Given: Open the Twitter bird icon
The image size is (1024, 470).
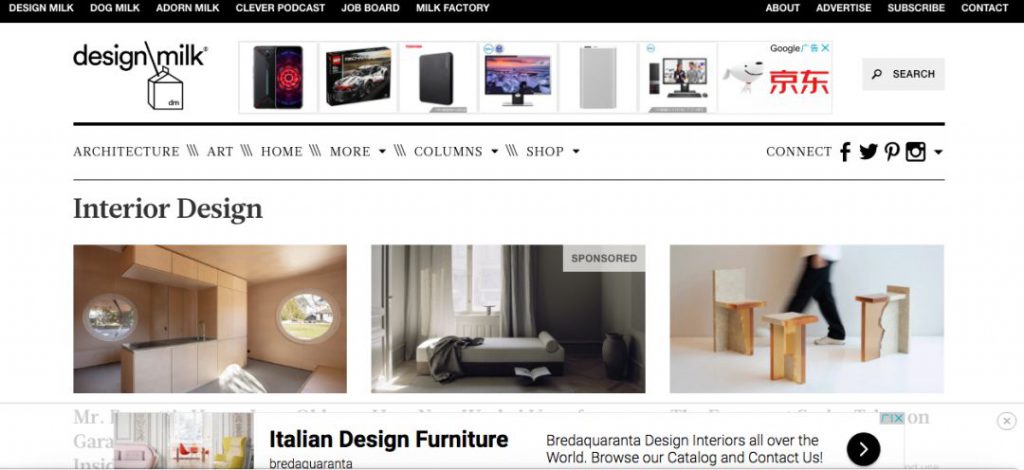Looking at the screenshot, I should click(868, 151).
